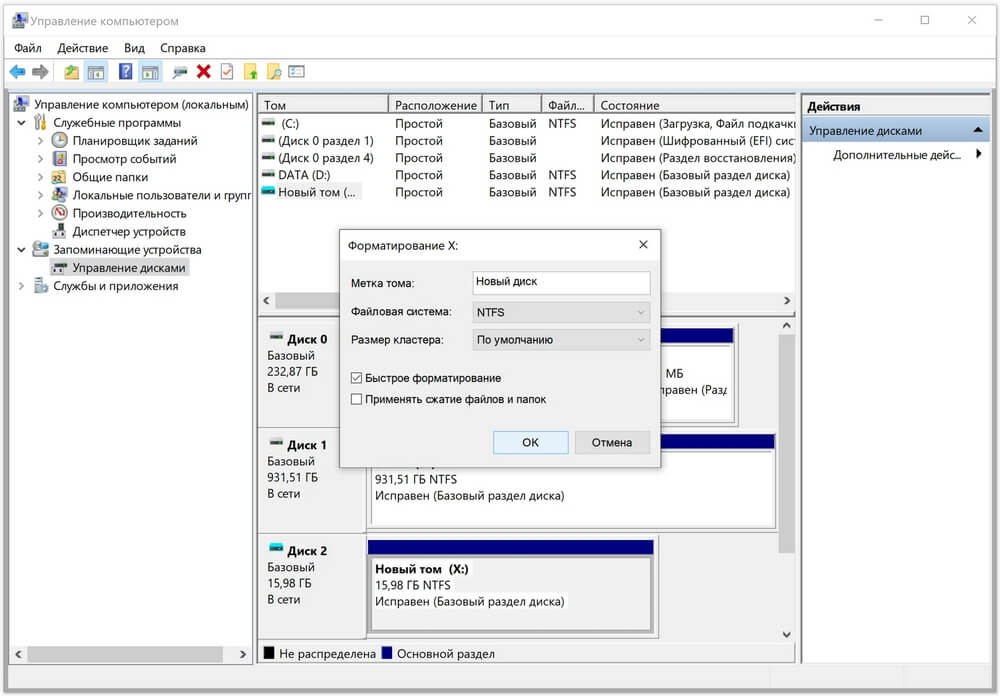Viewport: 1000px width, 696px height.
Task: Open the View menu (Вид)
Action: 134,48
